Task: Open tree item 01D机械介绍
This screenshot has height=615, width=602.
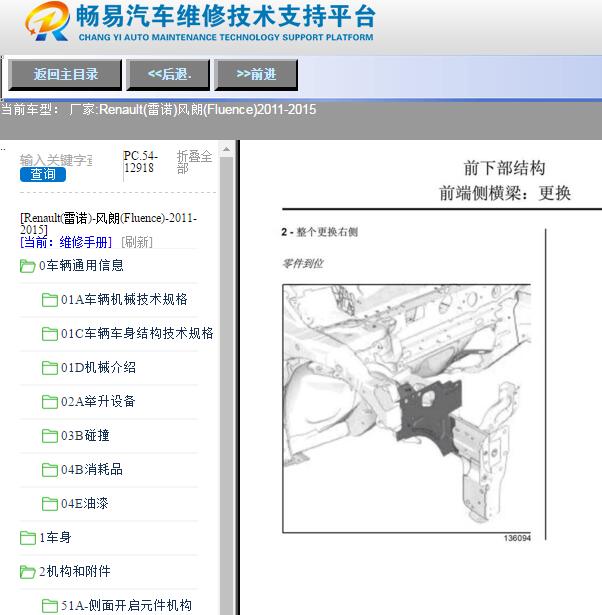Action: (98, 368)
